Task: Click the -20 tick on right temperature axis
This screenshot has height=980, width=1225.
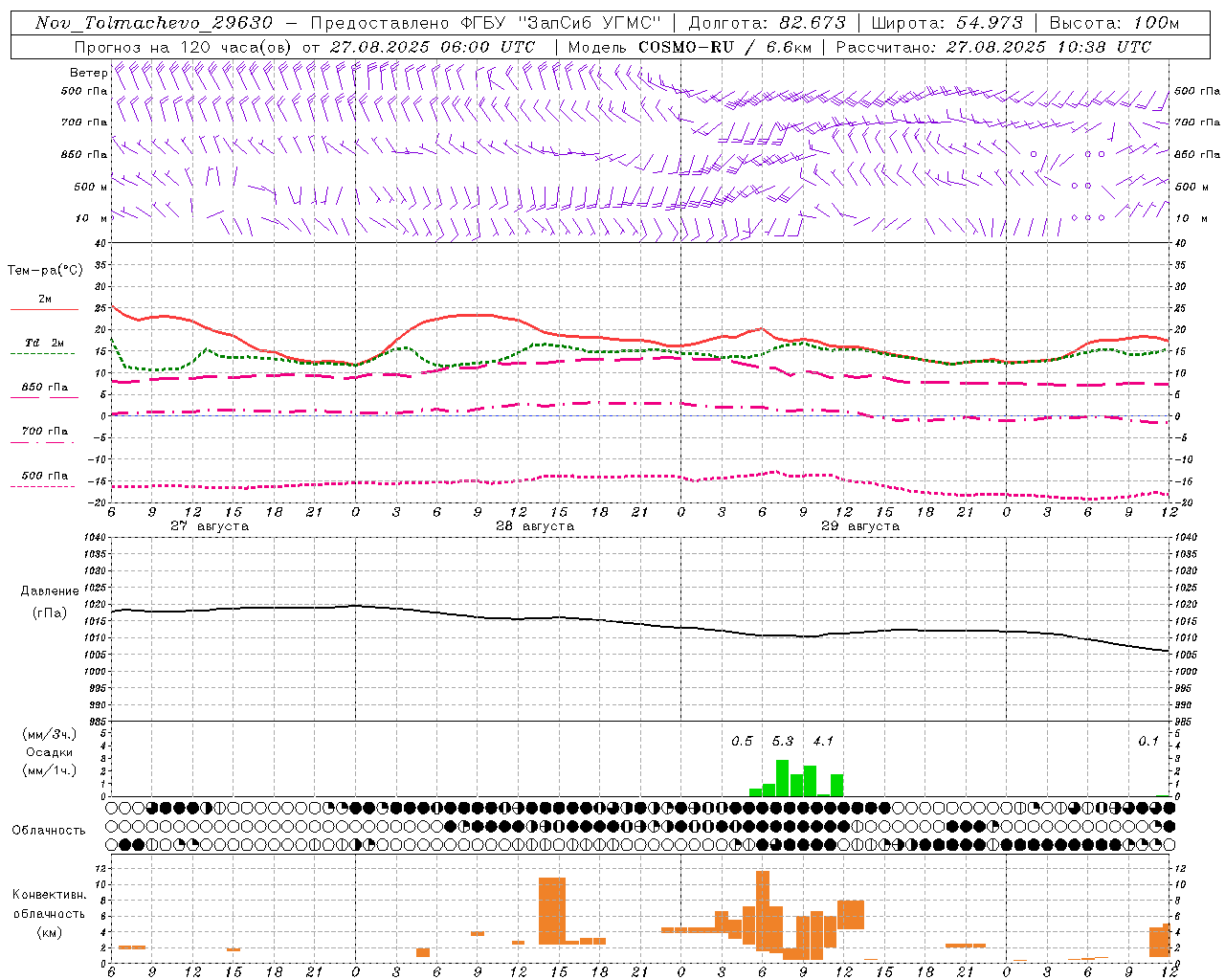Action: click(1183, 502)
